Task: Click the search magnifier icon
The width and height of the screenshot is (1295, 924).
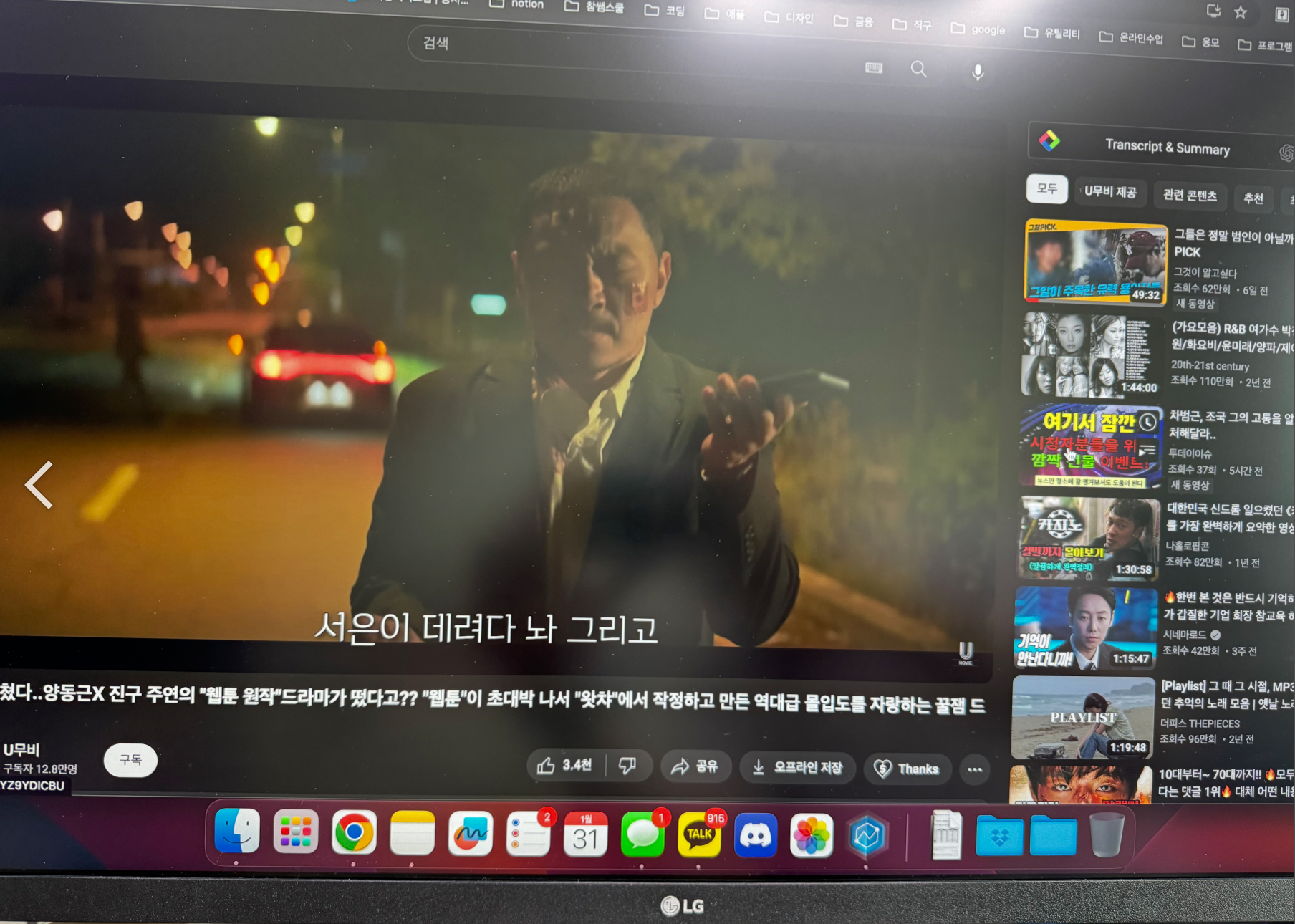Action: (918, 69)
